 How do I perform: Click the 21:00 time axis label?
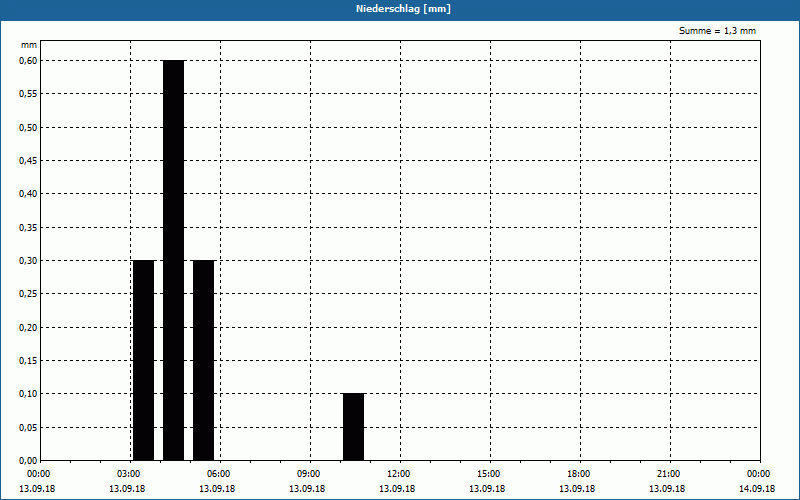tap(668, 474)
